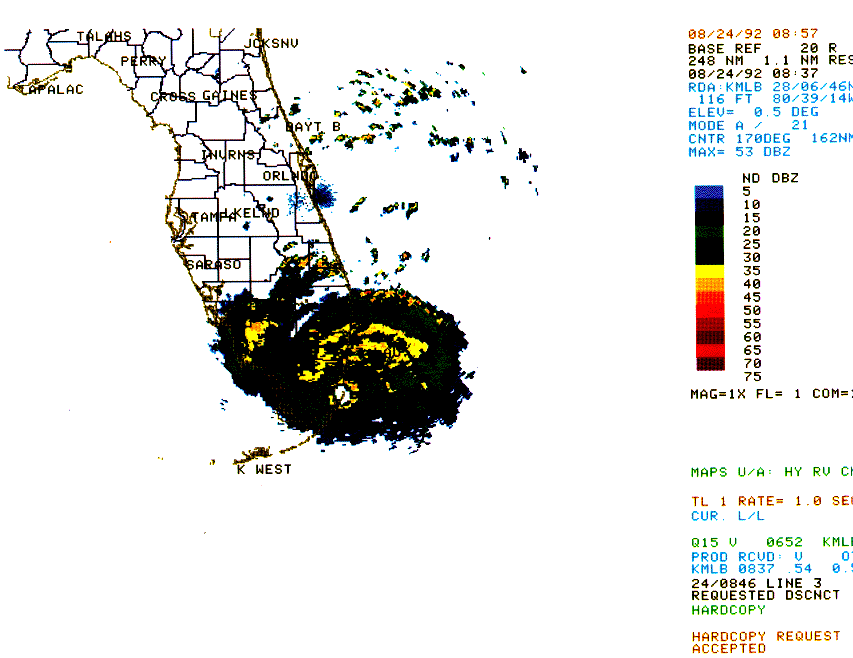
Task: Click the green HARDCOPY text
Action: click(x=728, y=610)
